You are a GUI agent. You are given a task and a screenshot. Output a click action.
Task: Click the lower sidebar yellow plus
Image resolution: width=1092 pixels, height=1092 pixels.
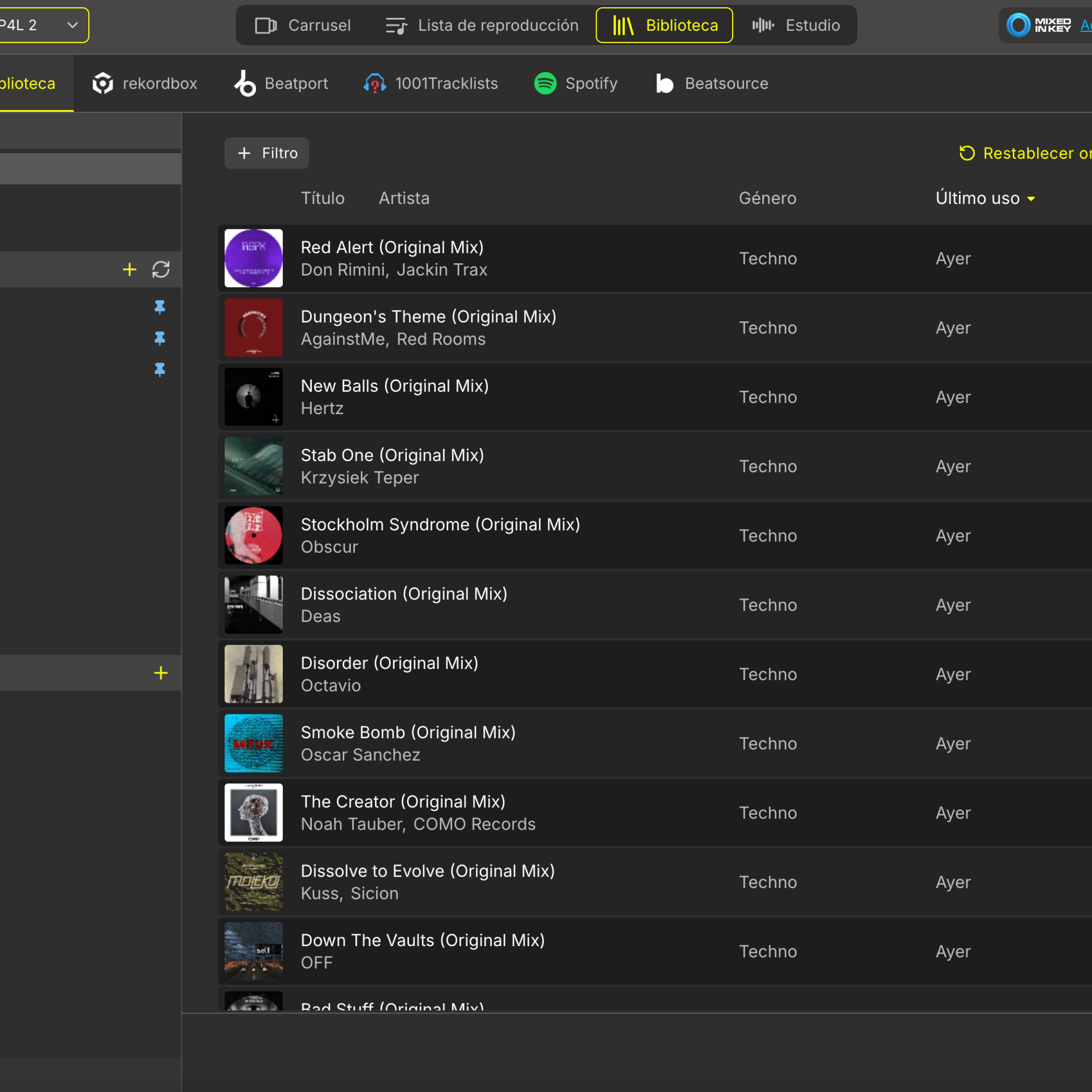click(x=161, y=673)
